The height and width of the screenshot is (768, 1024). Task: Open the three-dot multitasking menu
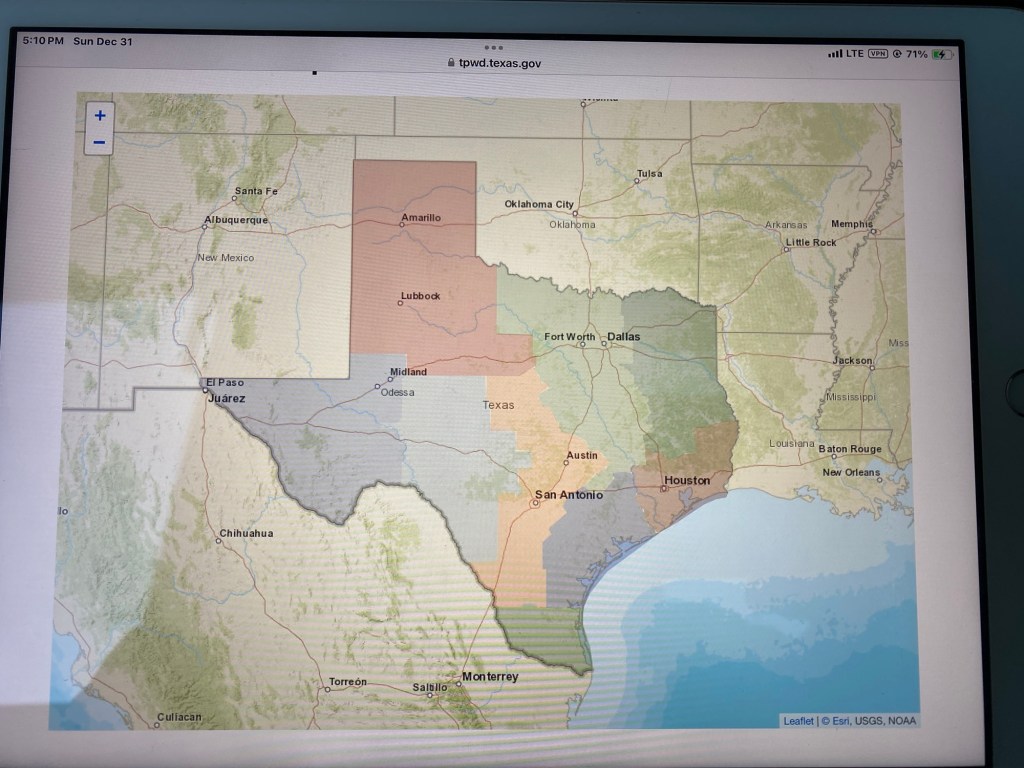tap(493, 47)
